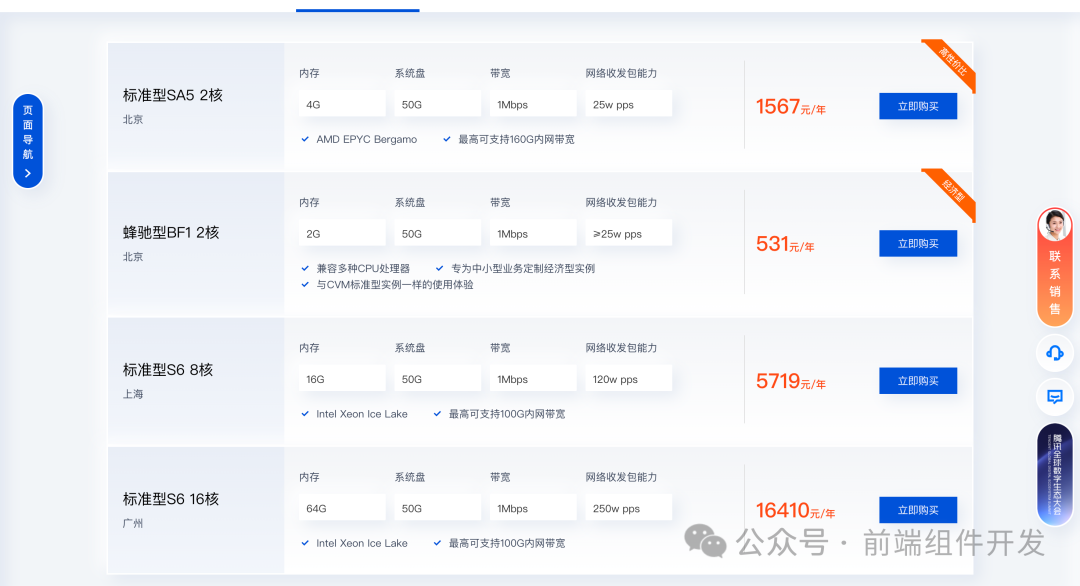Click 立即购买 for 蜂驰型BF1 2核
Screen dimensions: 1080x586
pos(917,243)
